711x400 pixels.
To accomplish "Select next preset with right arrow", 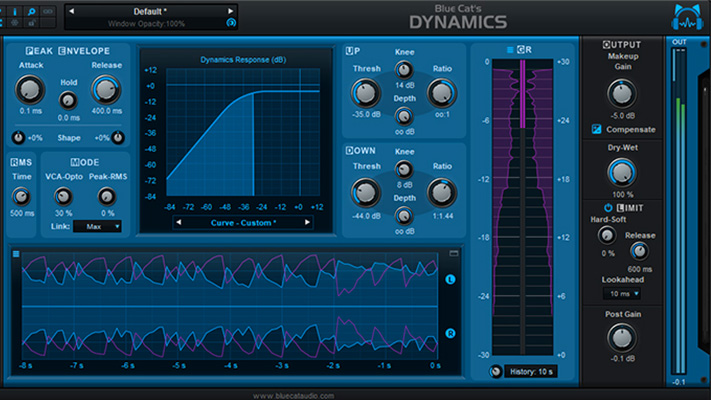I will 231,11.
